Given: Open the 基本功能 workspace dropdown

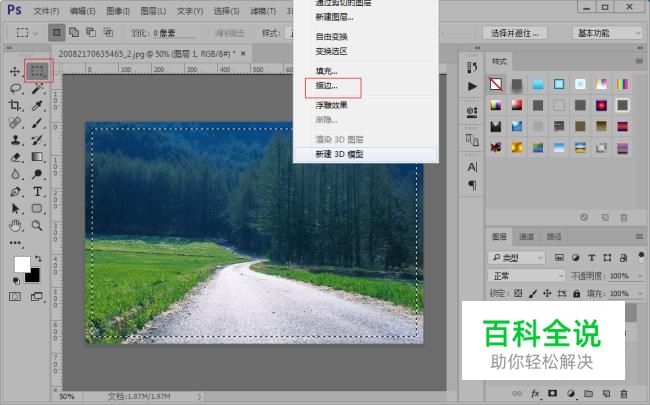Looking at the screenshot, I should pyautogui.click(x=607, y=33).
